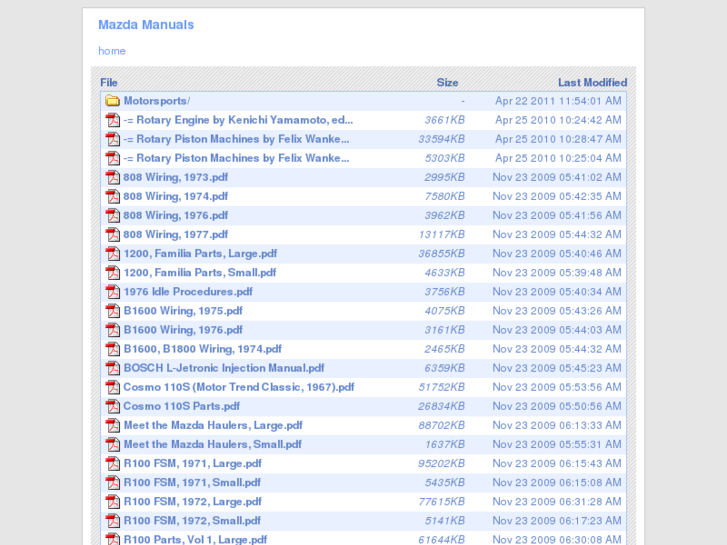This screenshot has height=545, width=727.
Task: Select date Nov 23 2009 06:13:33 AM
Action: coord(557,425)
